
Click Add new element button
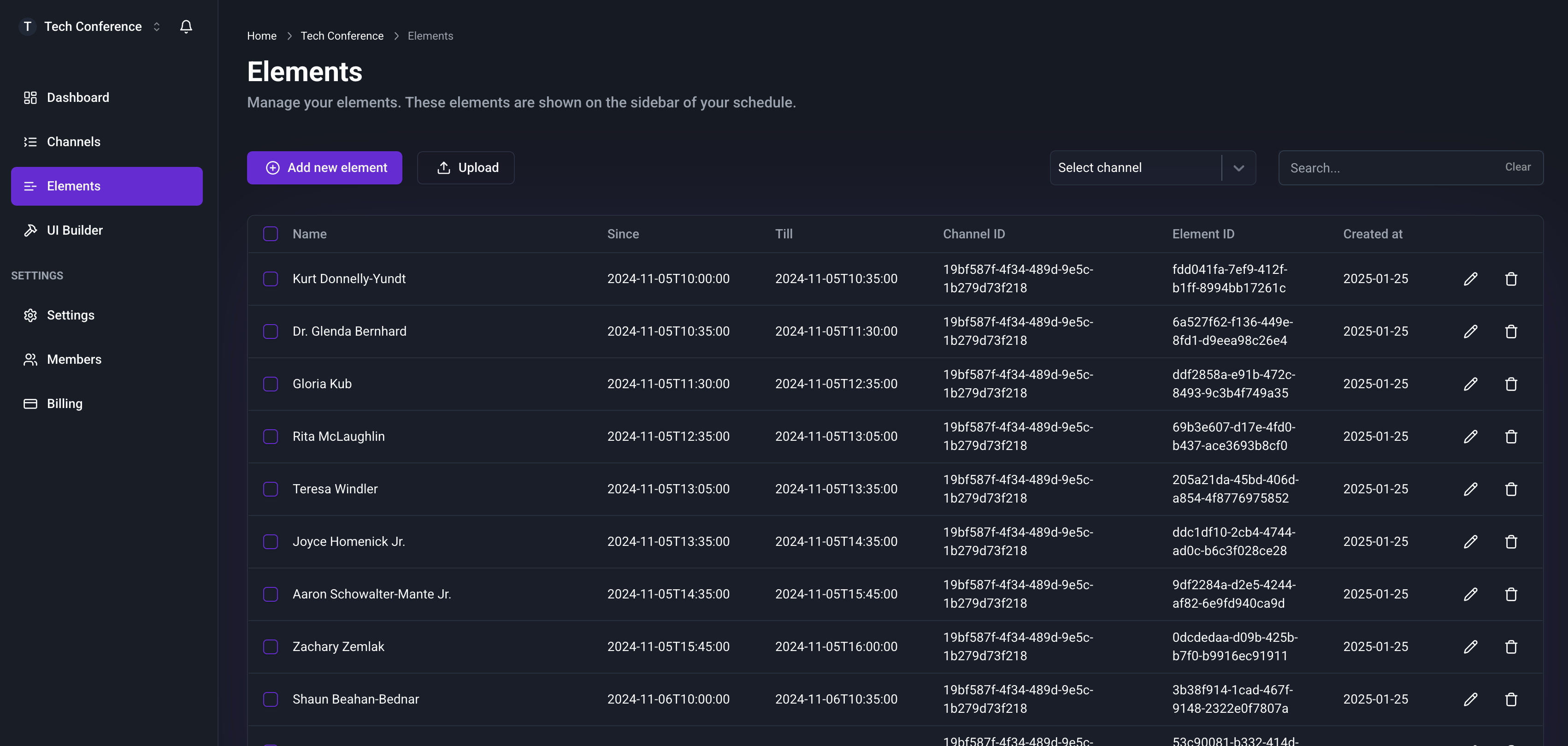click(x=324, y=167)
